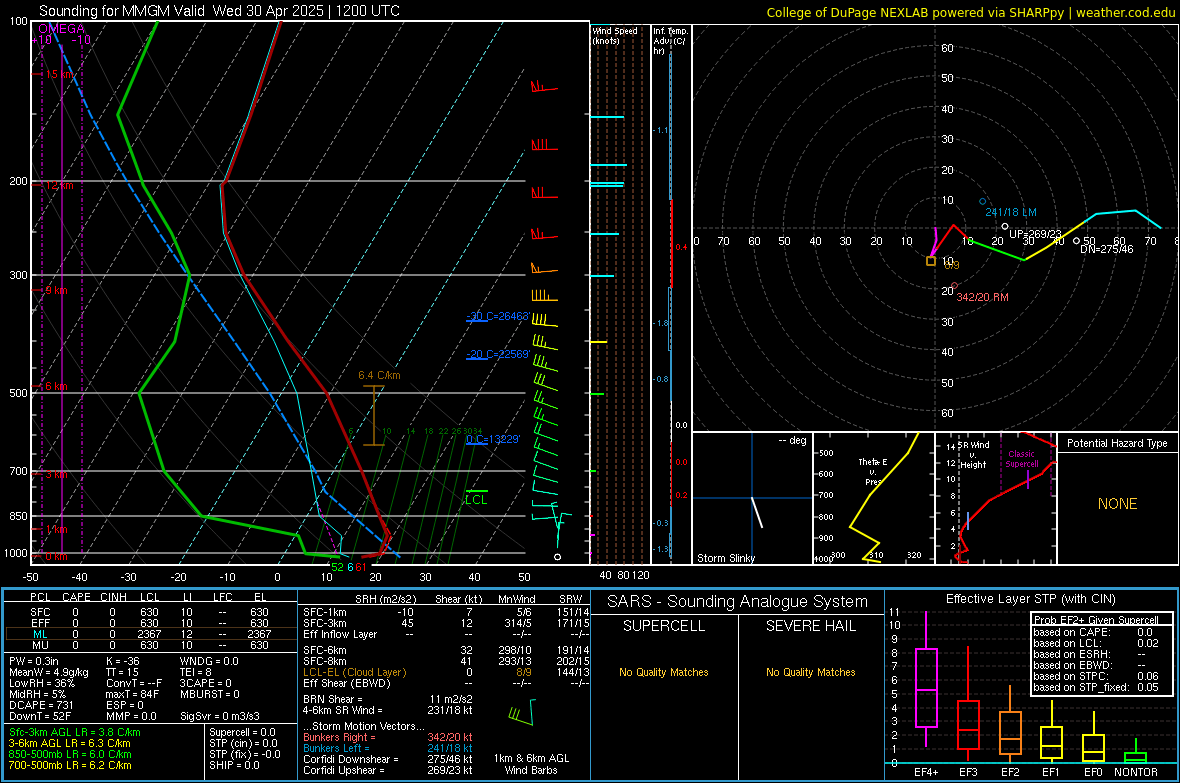
Task: Select the SFC-6km shear row
Action: point(446,650)
